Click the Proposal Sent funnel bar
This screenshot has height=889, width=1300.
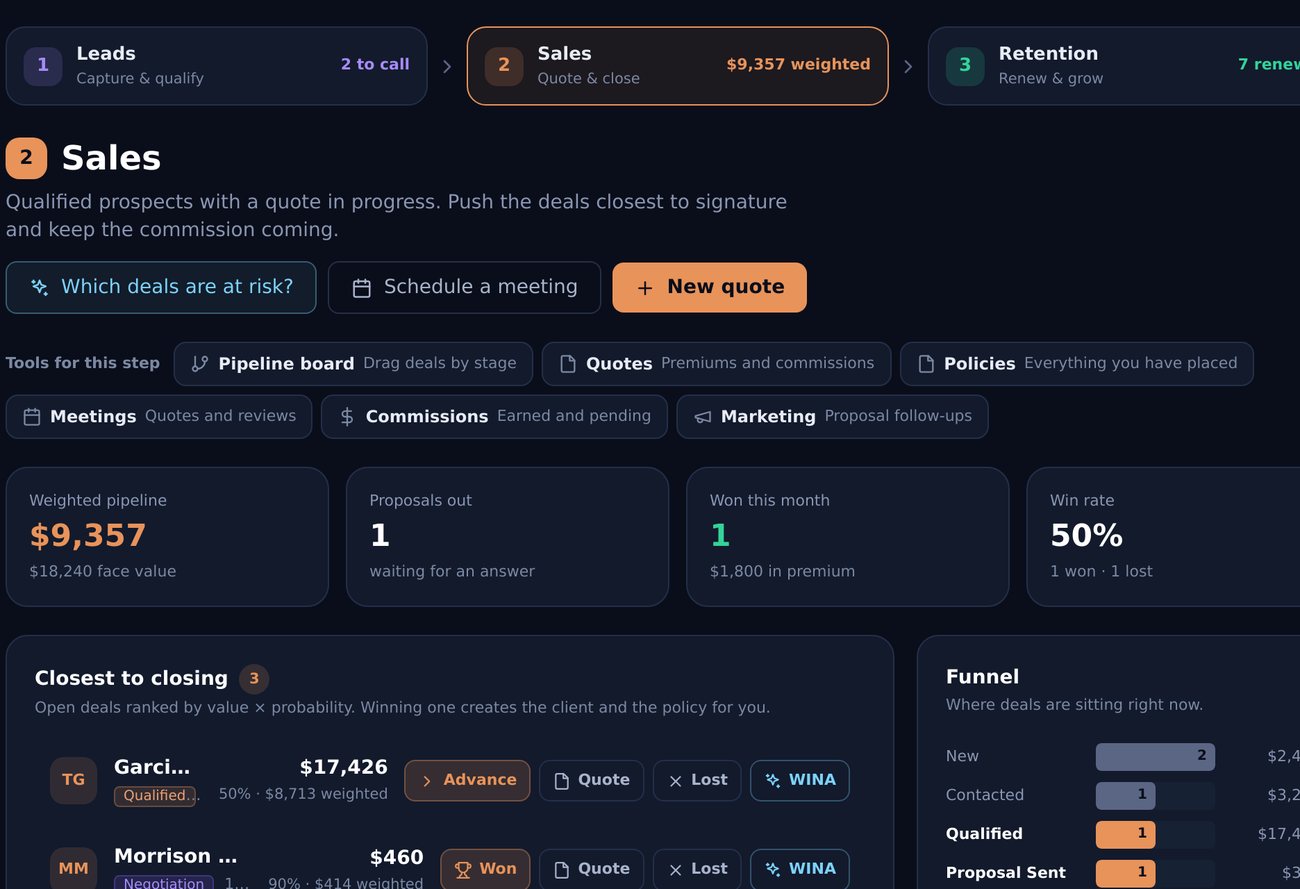point(1125,873)
